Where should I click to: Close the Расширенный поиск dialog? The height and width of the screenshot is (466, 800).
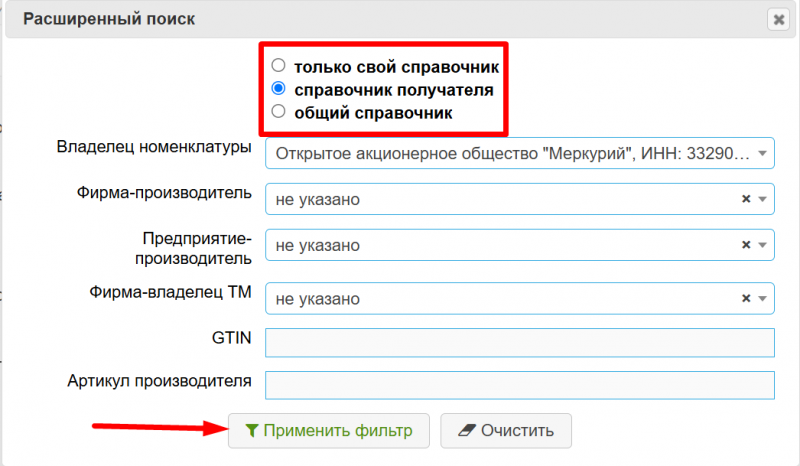tap(777, 19)
